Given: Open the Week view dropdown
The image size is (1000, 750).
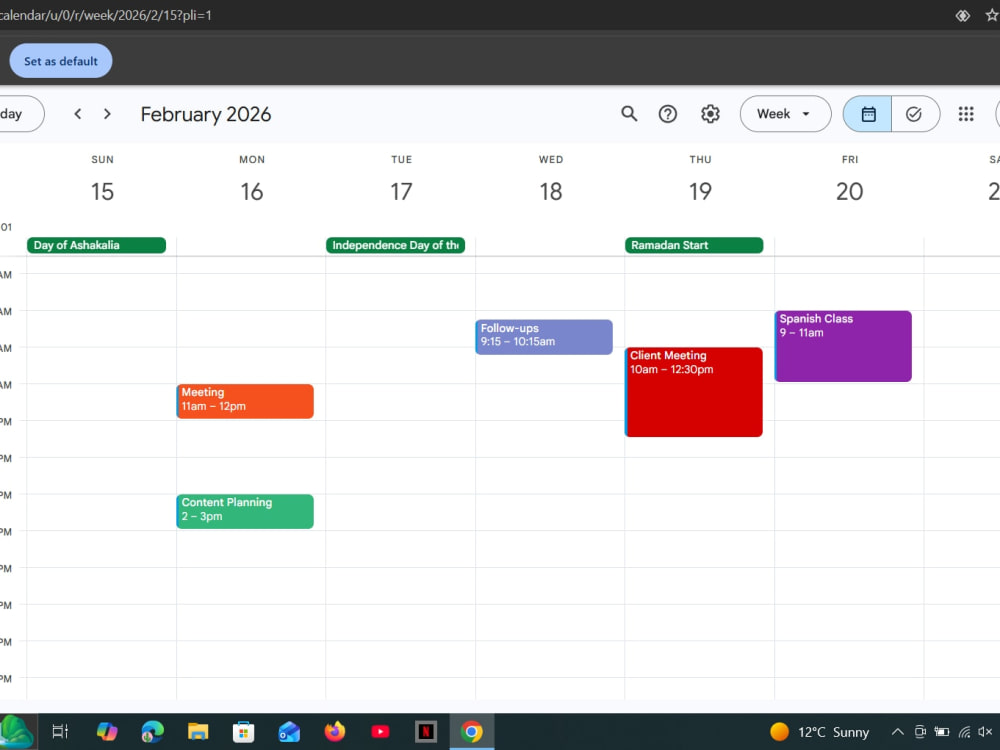Looking at the screenshot, I should coord(785,114).
